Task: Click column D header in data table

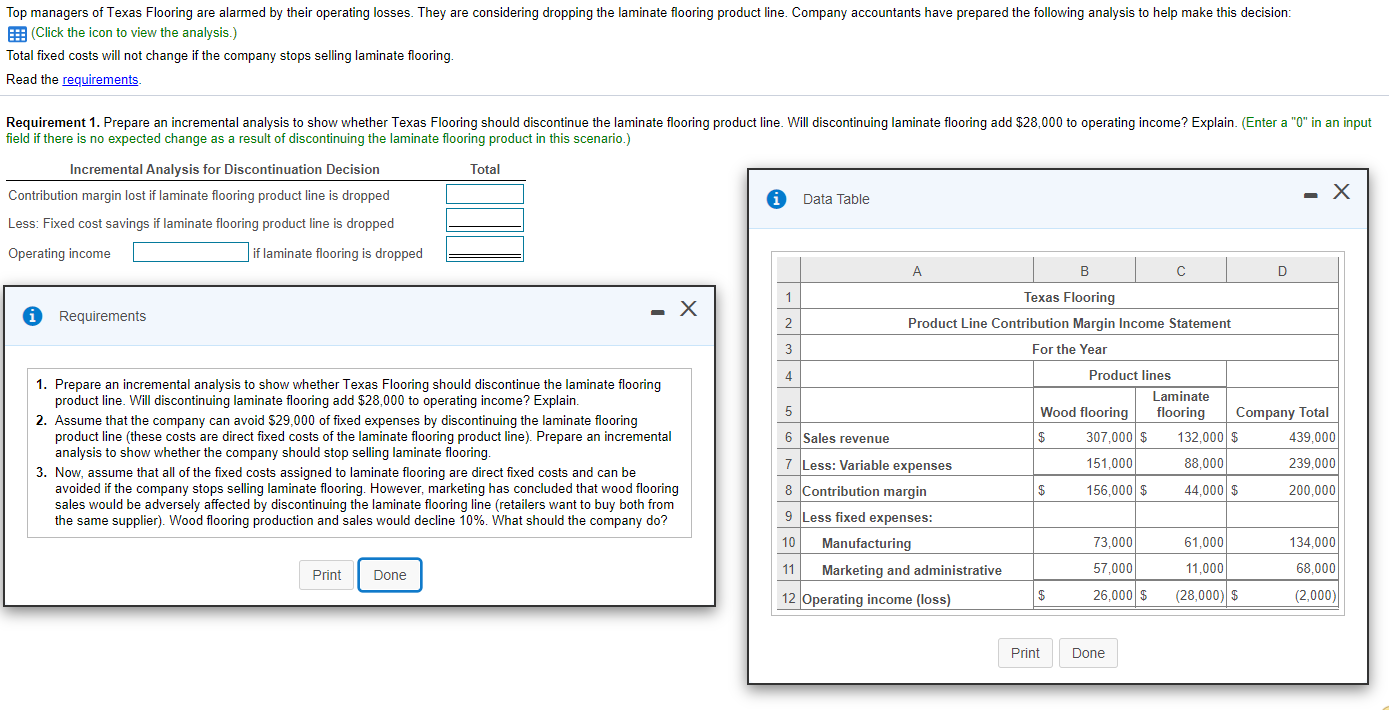Action: (x=1283, y=270)
